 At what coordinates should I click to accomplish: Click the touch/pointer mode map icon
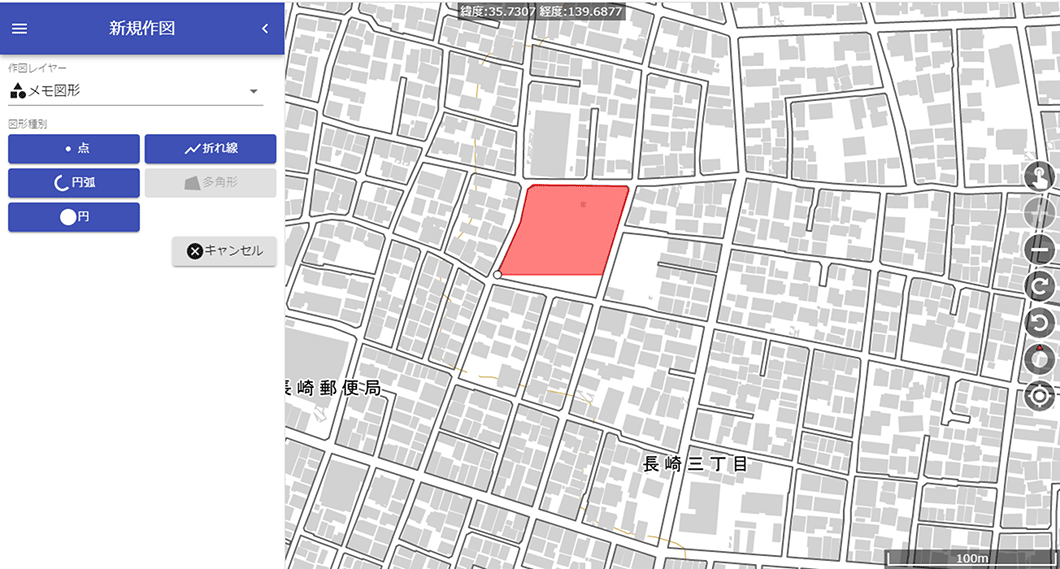click(1041, 178)
